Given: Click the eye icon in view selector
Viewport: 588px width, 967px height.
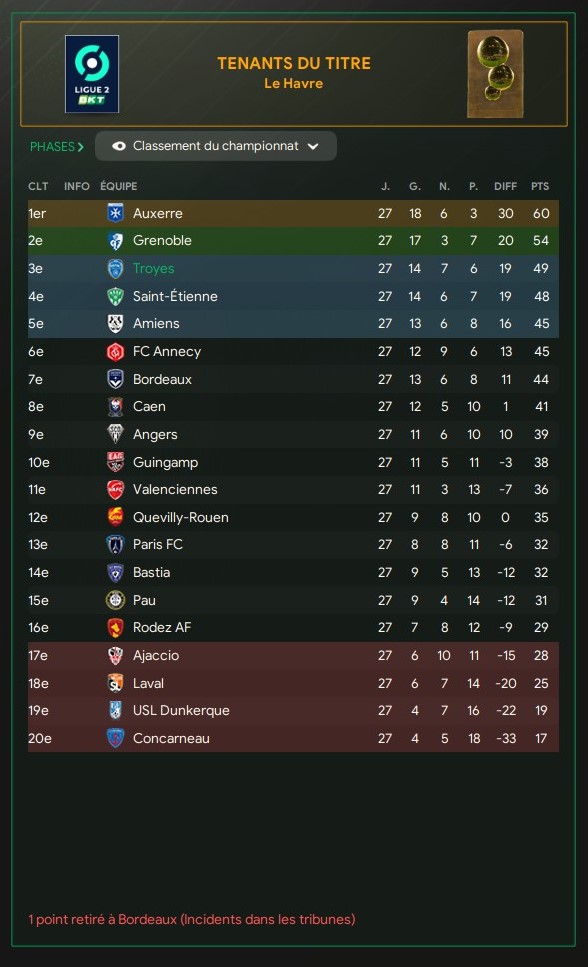Looking at the screenshot, I should pos(119,146).
